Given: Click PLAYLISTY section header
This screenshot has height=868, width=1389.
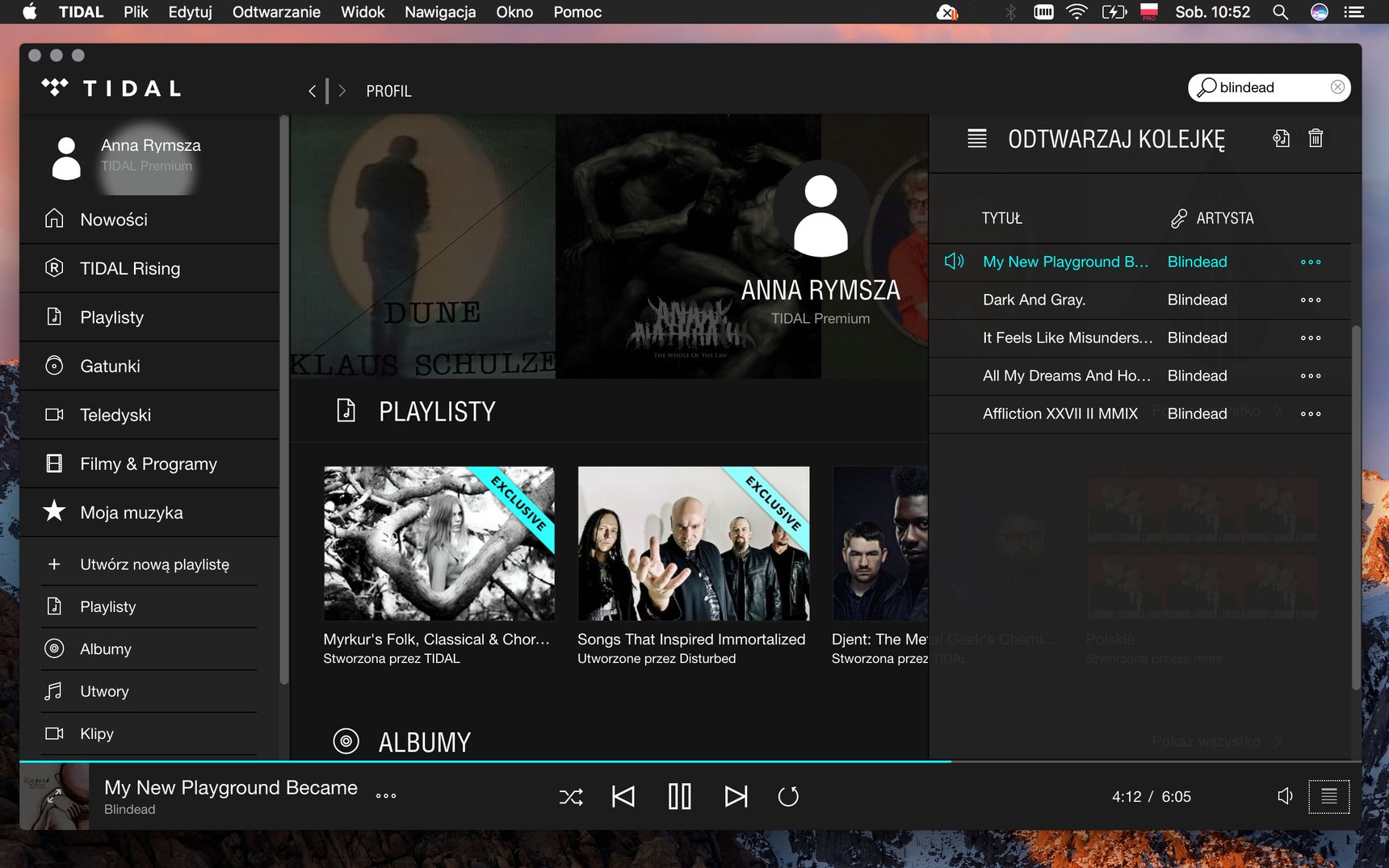Looking at the screenshot, I should (x=437, y=412).
